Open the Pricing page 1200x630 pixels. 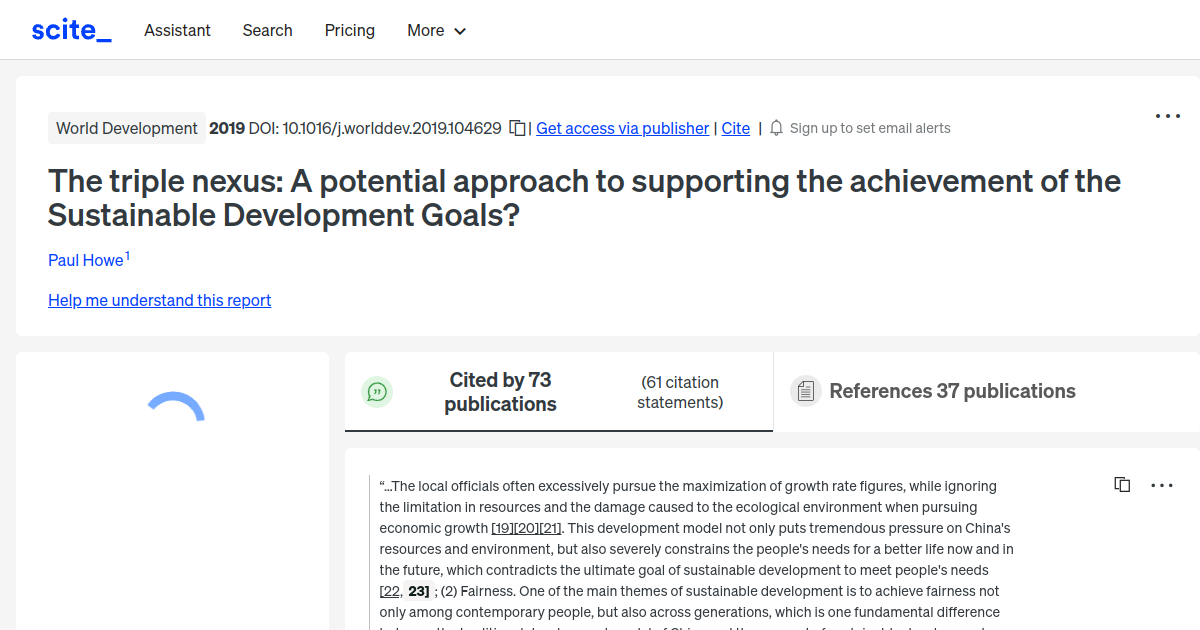(349, 30)
